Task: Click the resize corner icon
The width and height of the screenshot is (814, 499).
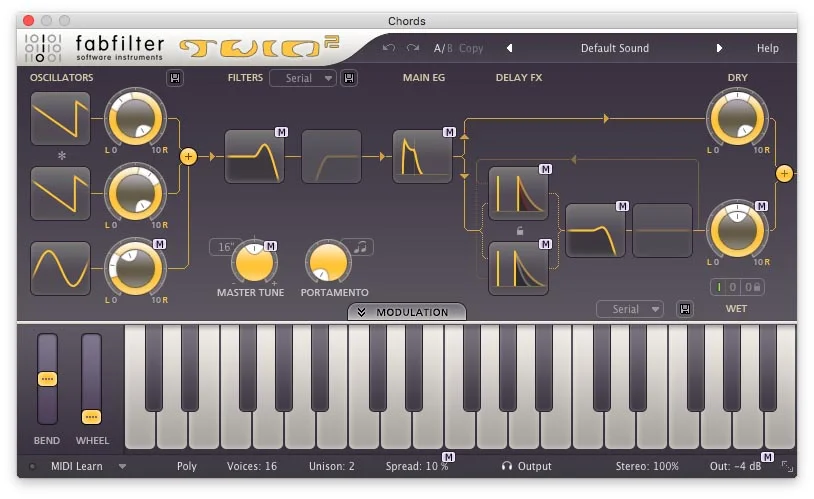Action: pos(788,466)
